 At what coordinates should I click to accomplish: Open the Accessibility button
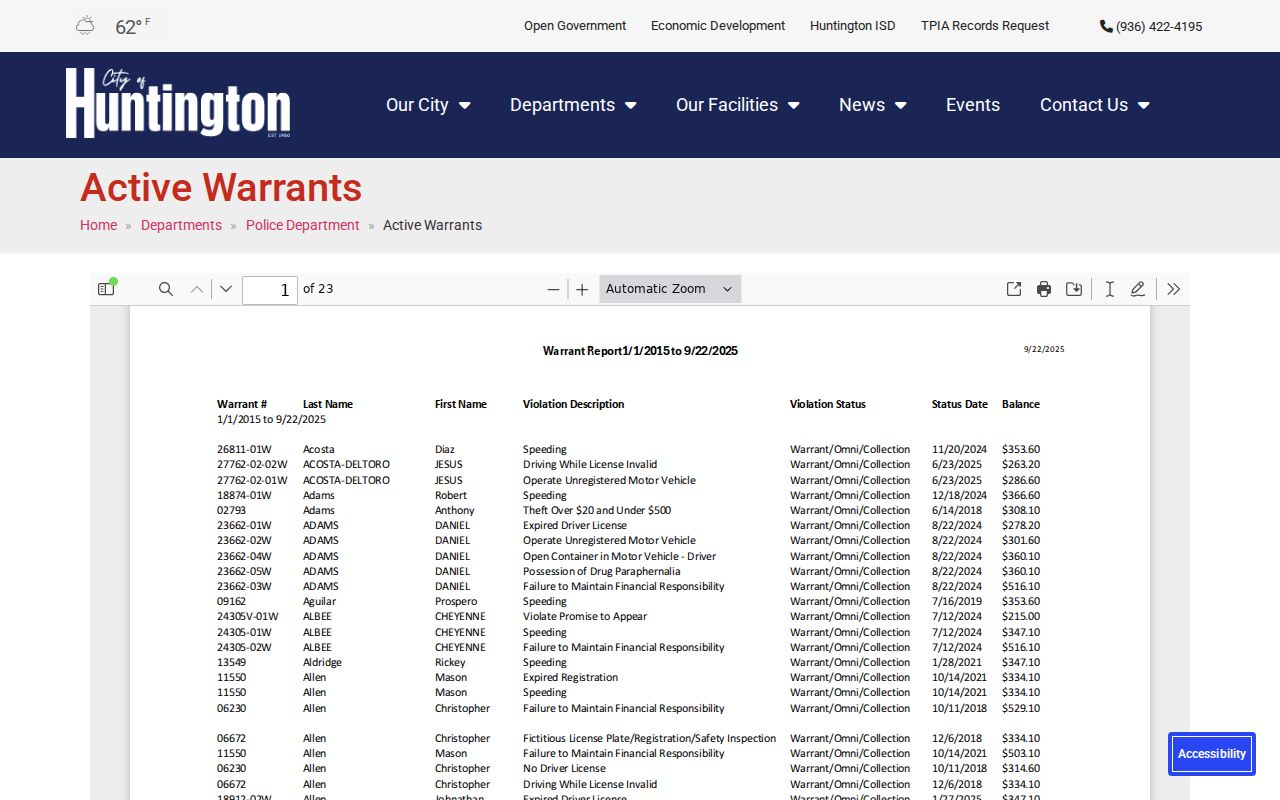[1212, 754]
